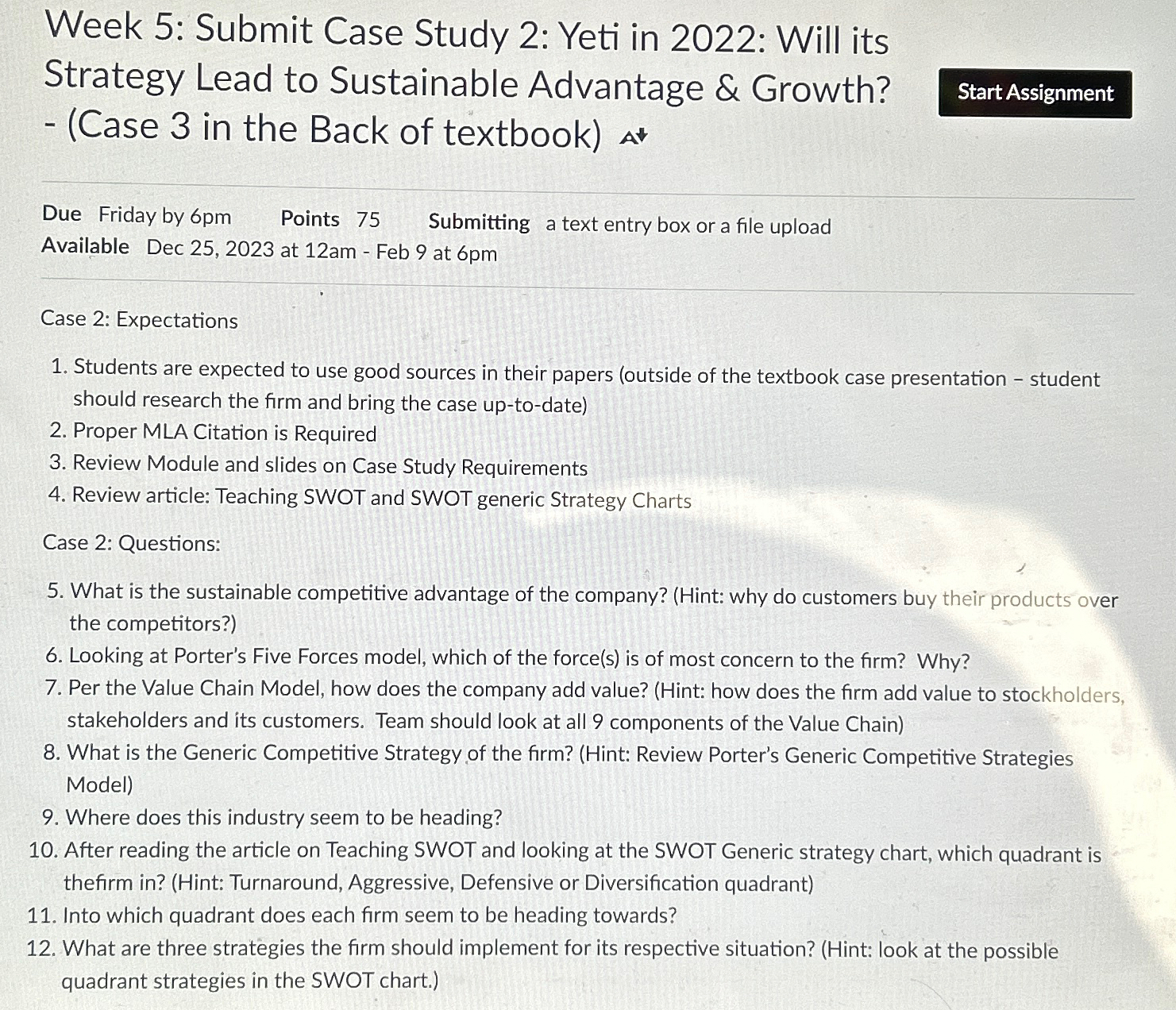This screenshot has height=1010, width=1176.
Task: Click the Proper MLA Citation line
Action: (x=223, y=433)
